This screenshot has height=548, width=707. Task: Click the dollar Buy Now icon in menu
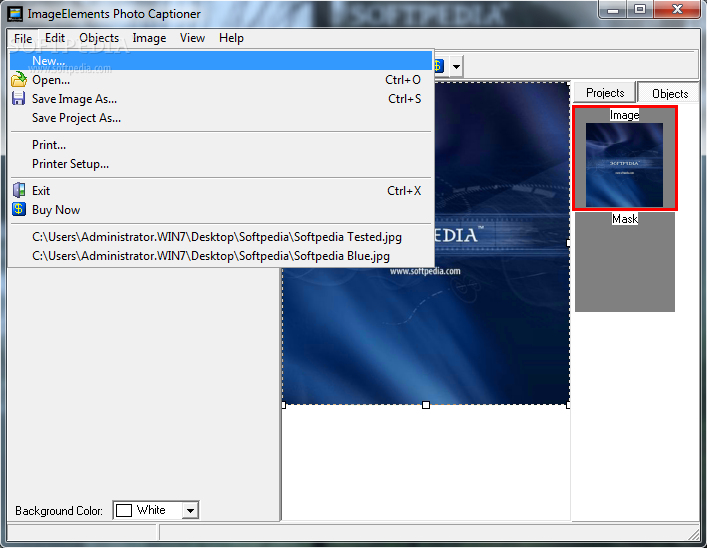(x=18, y=209)
